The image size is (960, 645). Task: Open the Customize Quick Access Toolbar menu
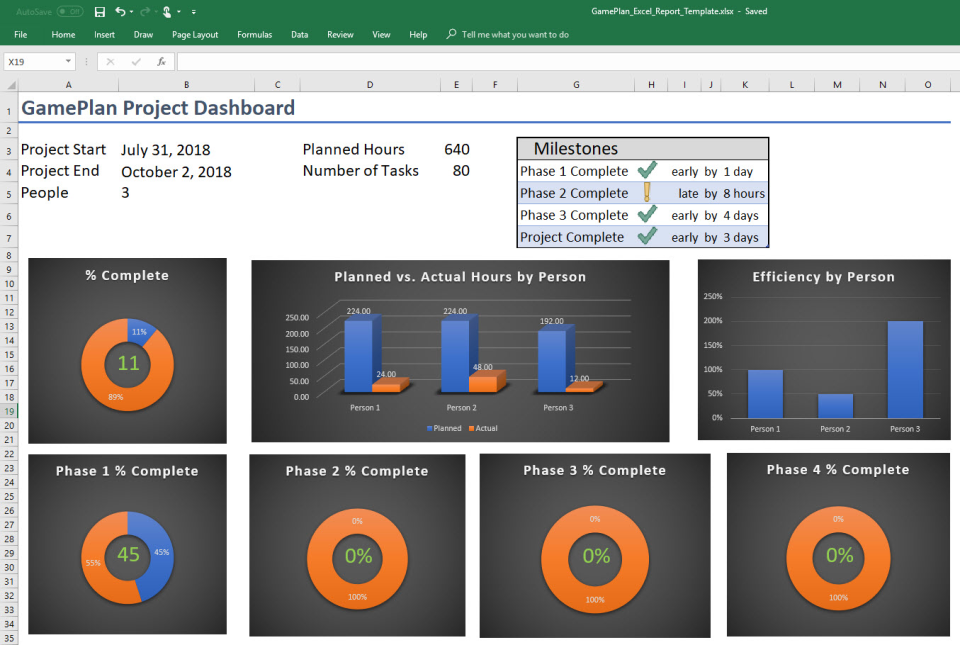point(194,11)
